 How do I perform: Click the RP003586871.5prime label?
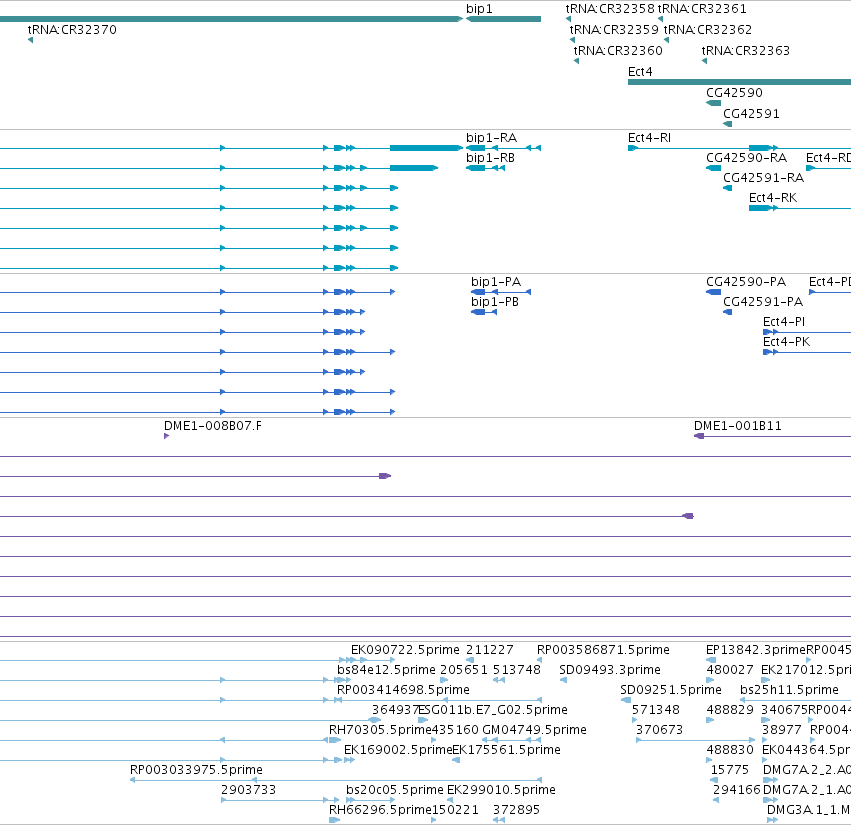603,650
